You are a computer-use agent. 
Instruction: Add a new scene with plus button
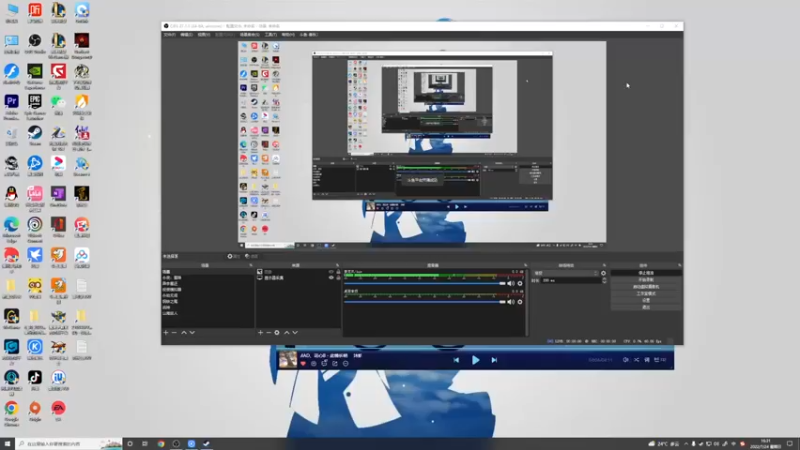tap(166, 333)
